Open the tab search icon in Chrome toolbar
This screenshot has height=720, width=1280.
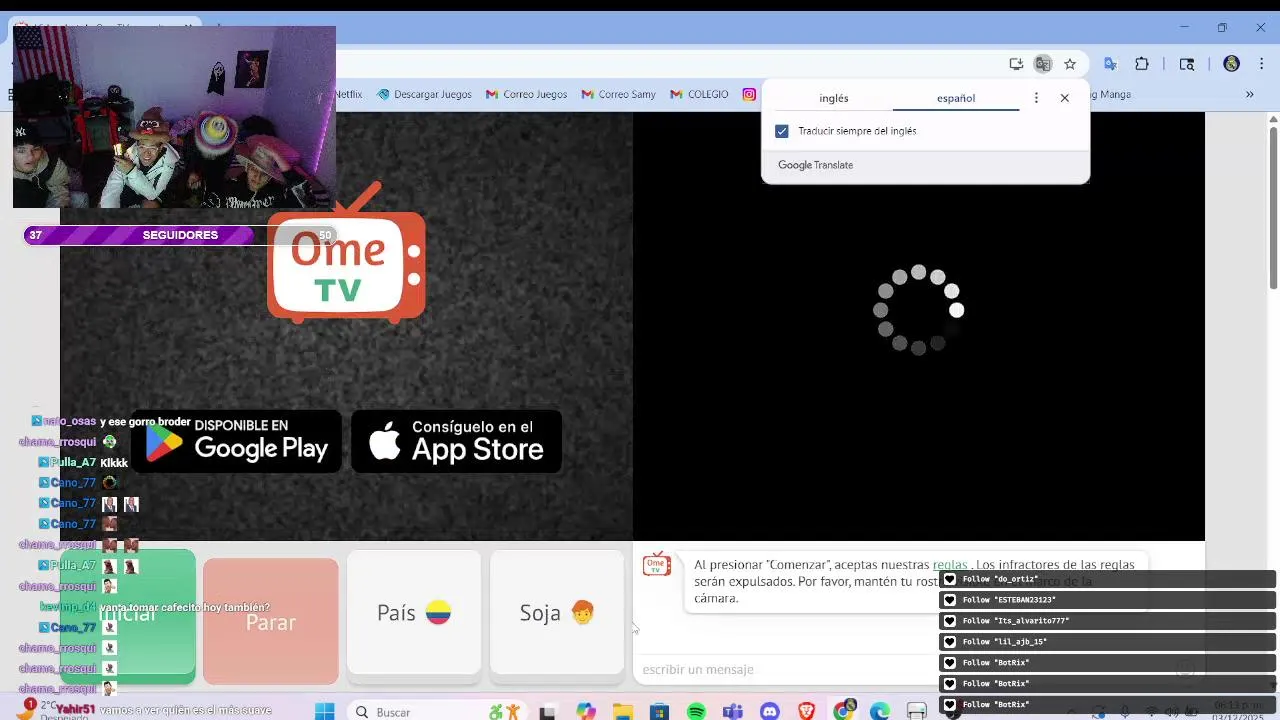point(1187,64)
